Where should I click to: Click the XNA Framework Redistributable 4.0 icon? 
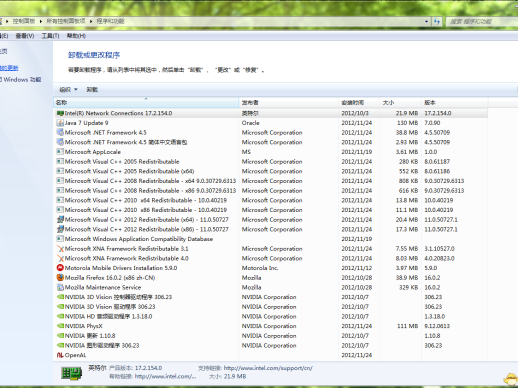pos(60,258)
